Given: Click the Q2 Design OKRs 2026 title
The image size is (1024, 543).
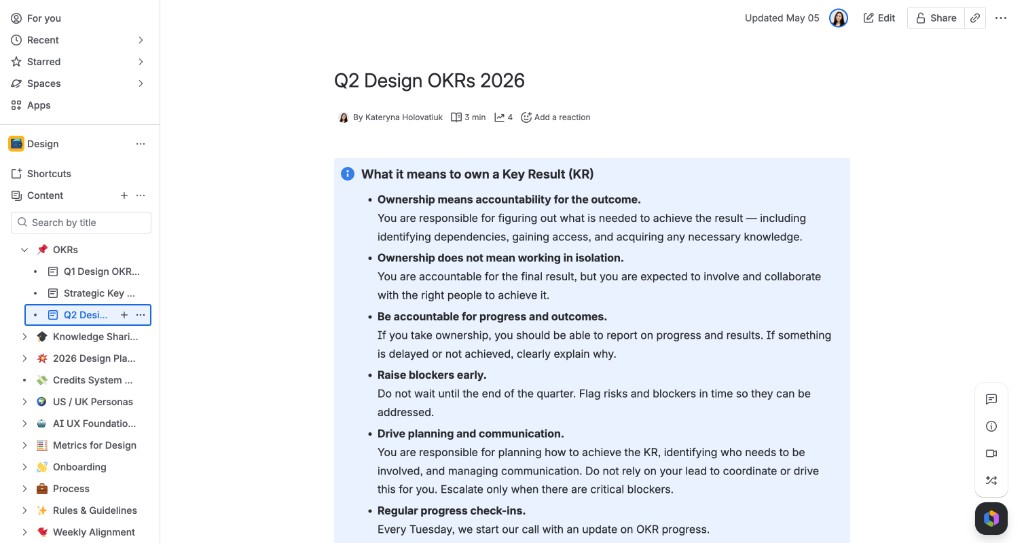Looking at the screenshot, I should click(429, 81).
